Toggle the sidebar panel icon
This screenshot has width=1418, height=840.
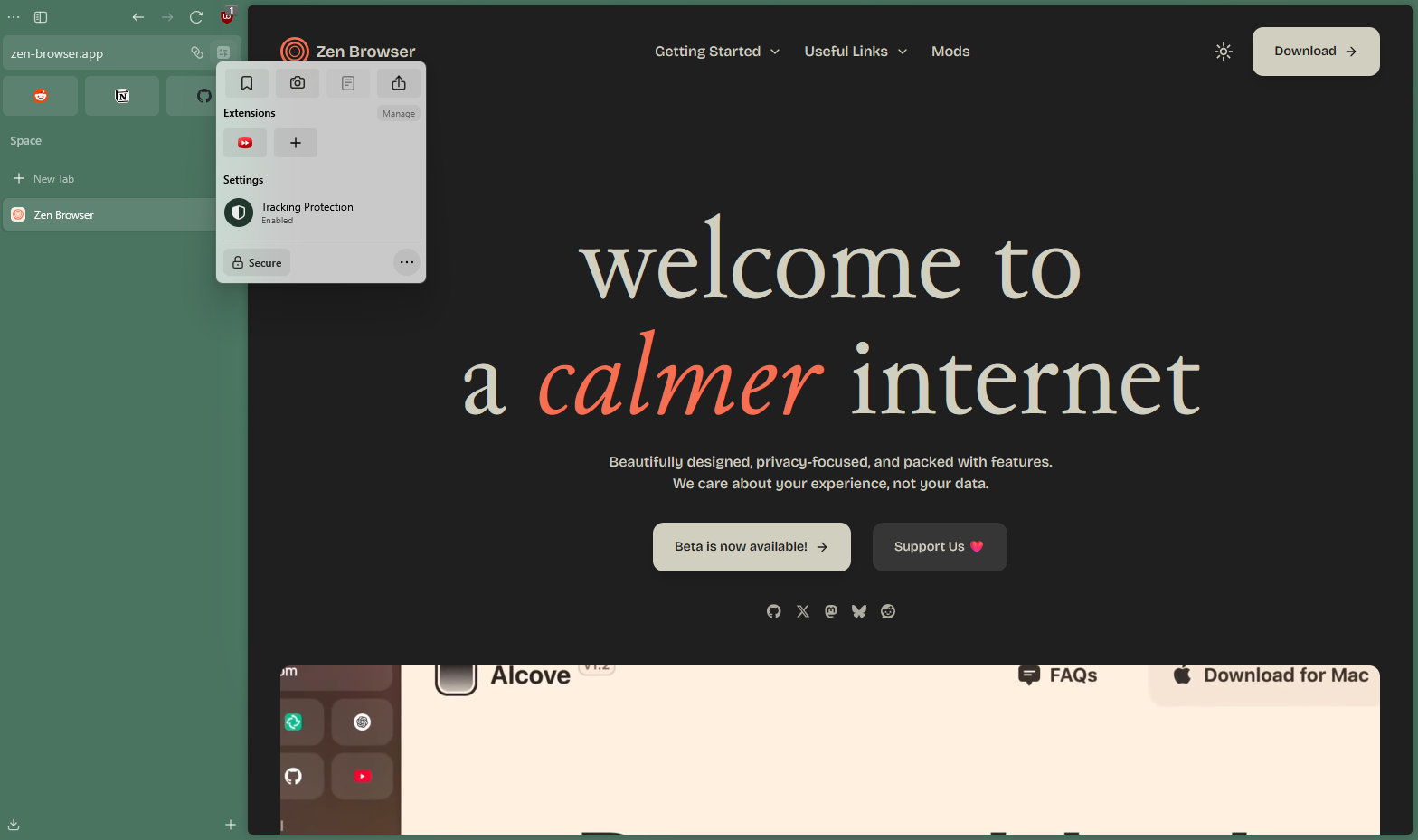pyautogui.click(x=41, y=17)
